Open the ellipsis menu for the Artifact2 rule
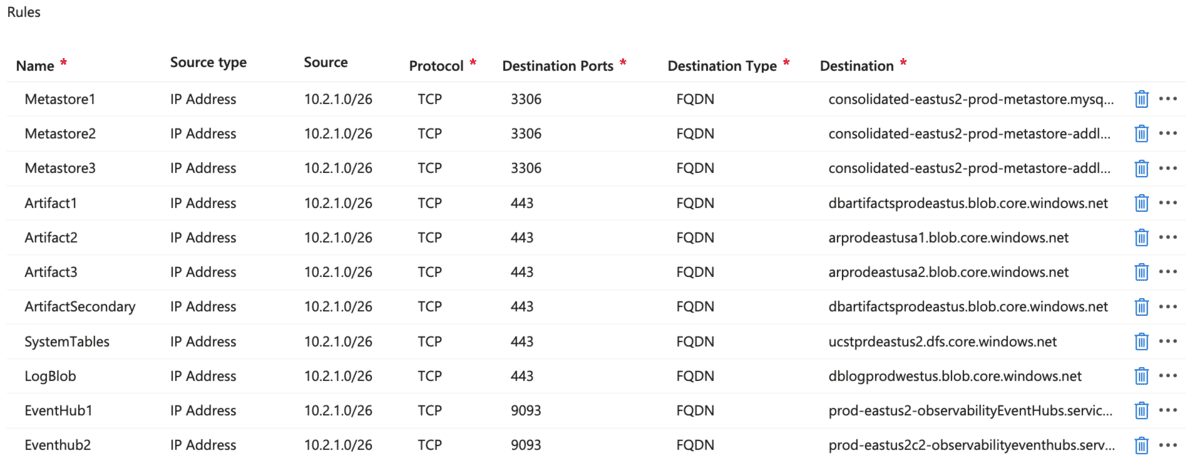This screenshot has height=458, width=1200. point(1168,238)
